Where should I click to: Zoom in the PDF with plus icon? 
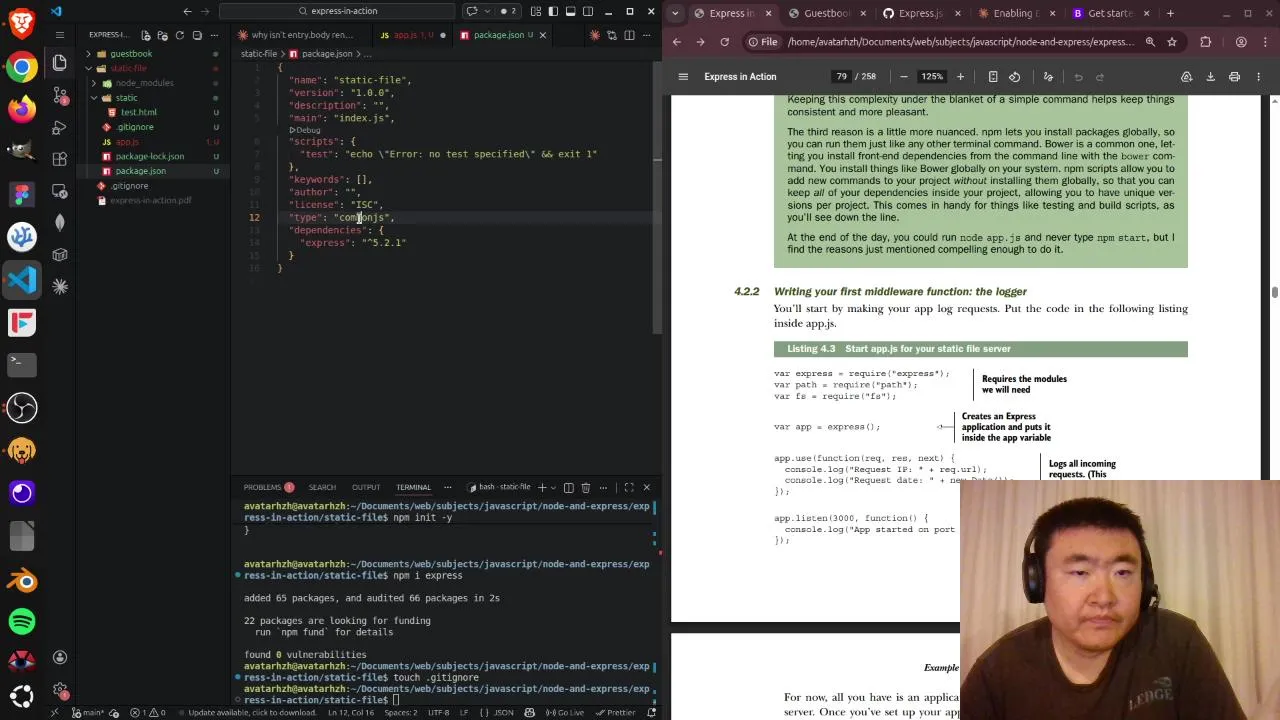pyautogui.click(x=960, y=77)
